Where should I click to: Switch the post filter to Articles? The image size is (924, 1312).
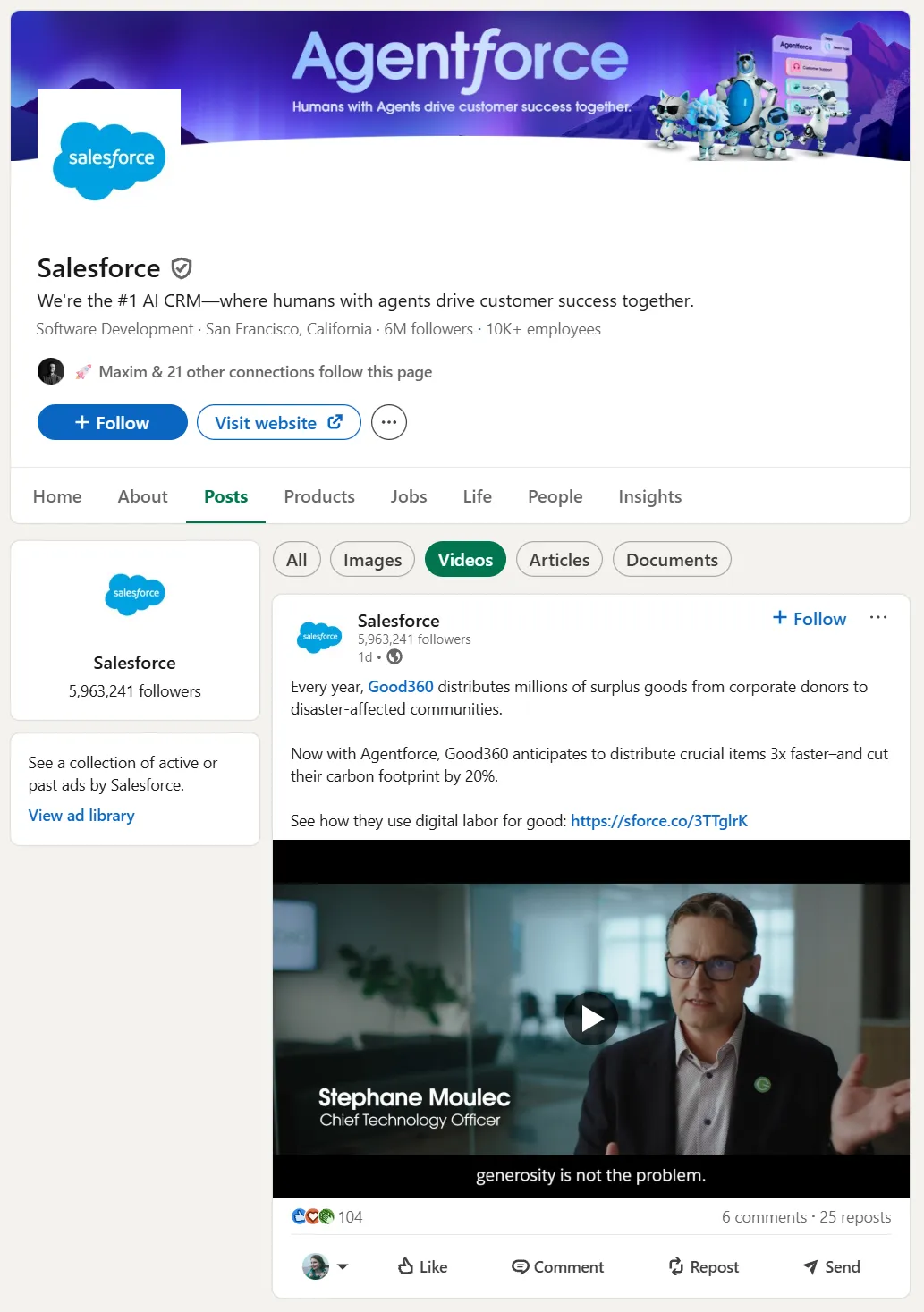coord(558,559)
